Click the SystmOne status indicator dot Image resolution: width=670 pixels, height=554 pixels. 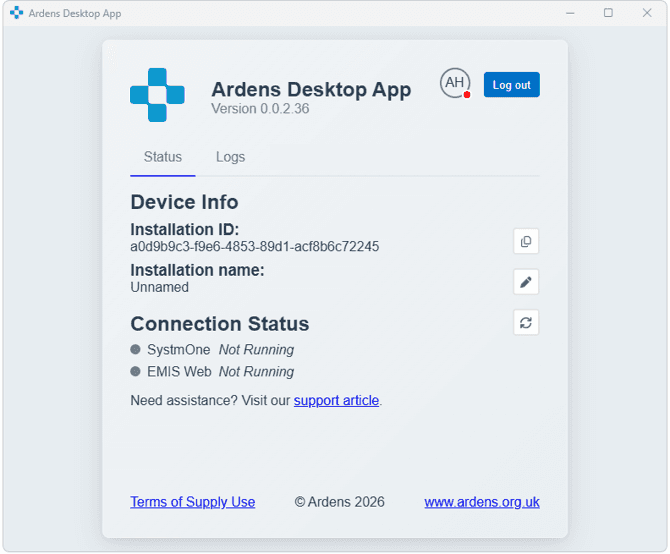point(135,349)
